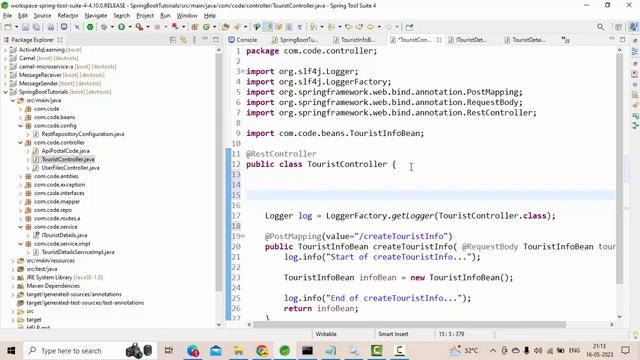Open Task View on the taskbar

coord(168,351)
